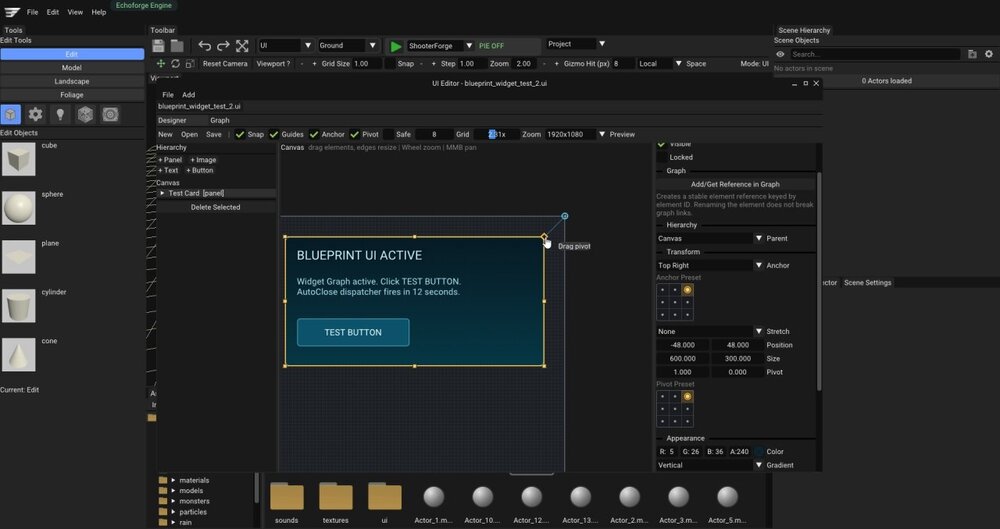Click the Color swatch next to the A:240 field

pyautogui.click(x=758, y=452)
